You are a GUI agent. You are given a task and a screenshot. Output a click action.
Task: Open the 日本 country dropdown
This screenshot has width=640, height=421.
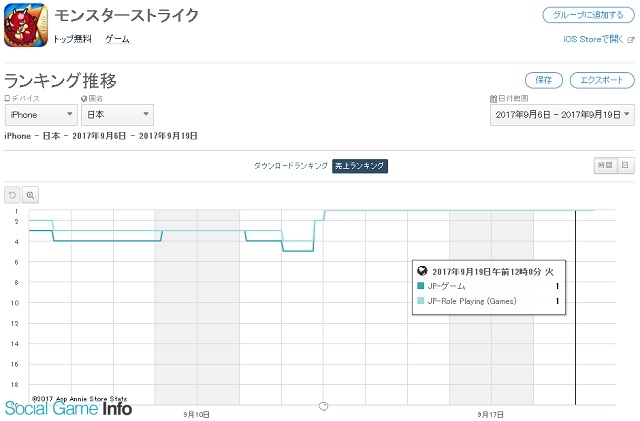(117, 115)
